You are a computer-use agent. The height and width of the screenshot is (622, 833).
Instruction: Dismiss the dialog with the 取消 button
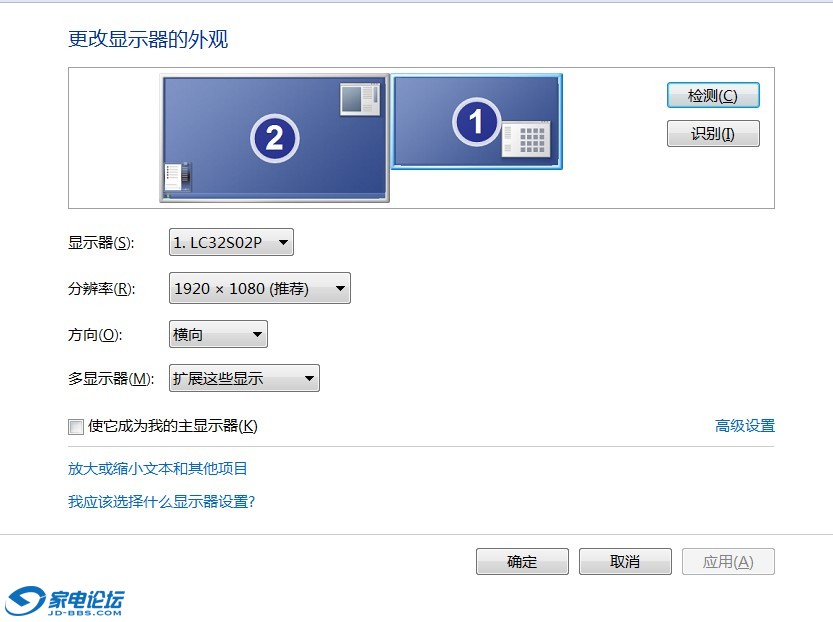(625, 561)
